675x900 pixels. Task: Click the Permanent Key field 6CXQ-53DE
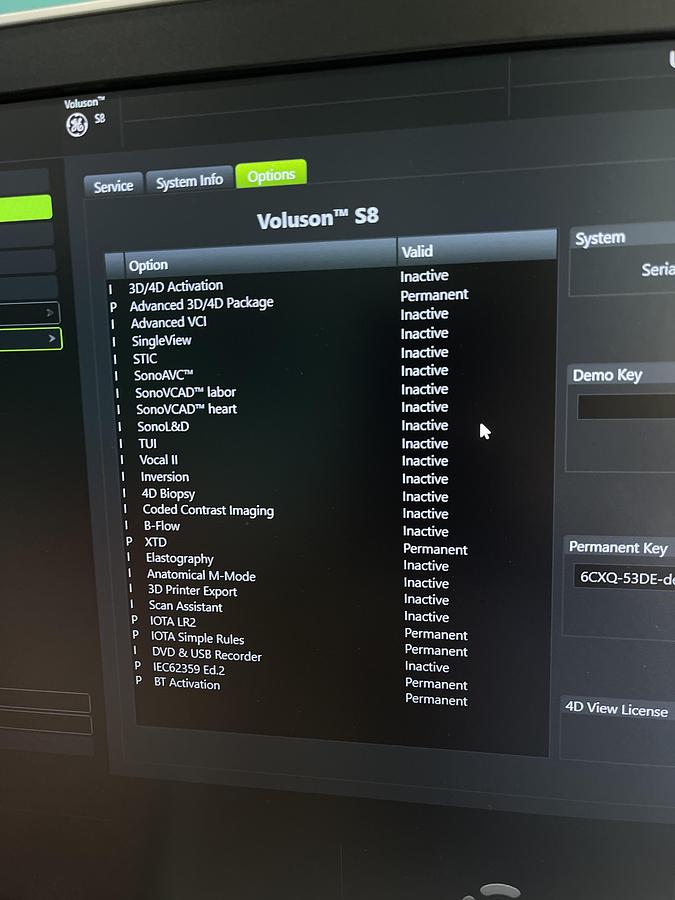pyautogui.click(x=624, y=578)
